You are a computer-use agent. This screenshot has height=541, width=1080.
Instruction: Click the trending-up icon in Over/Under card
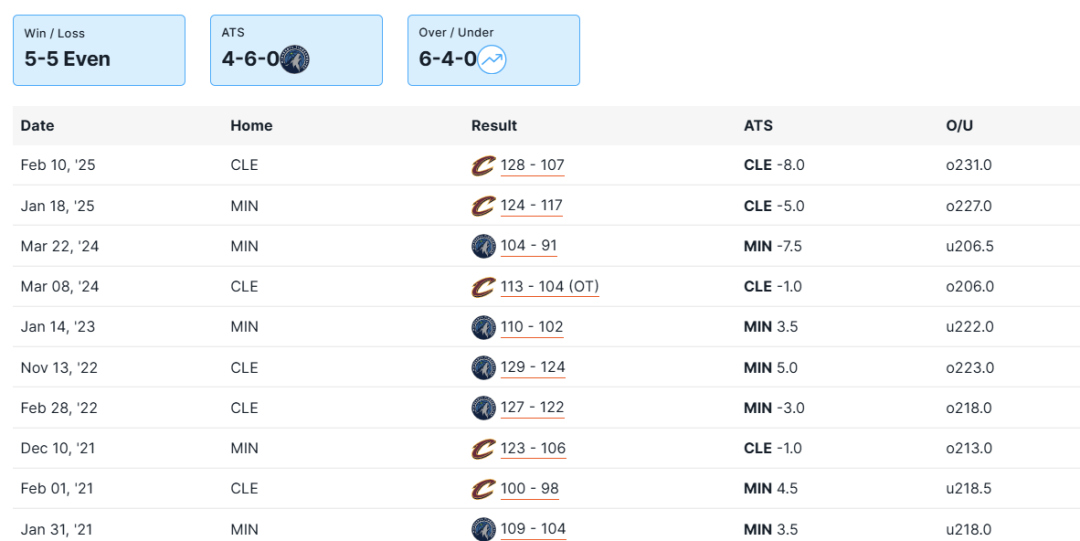pyautogui.click(x=492, y=60)
